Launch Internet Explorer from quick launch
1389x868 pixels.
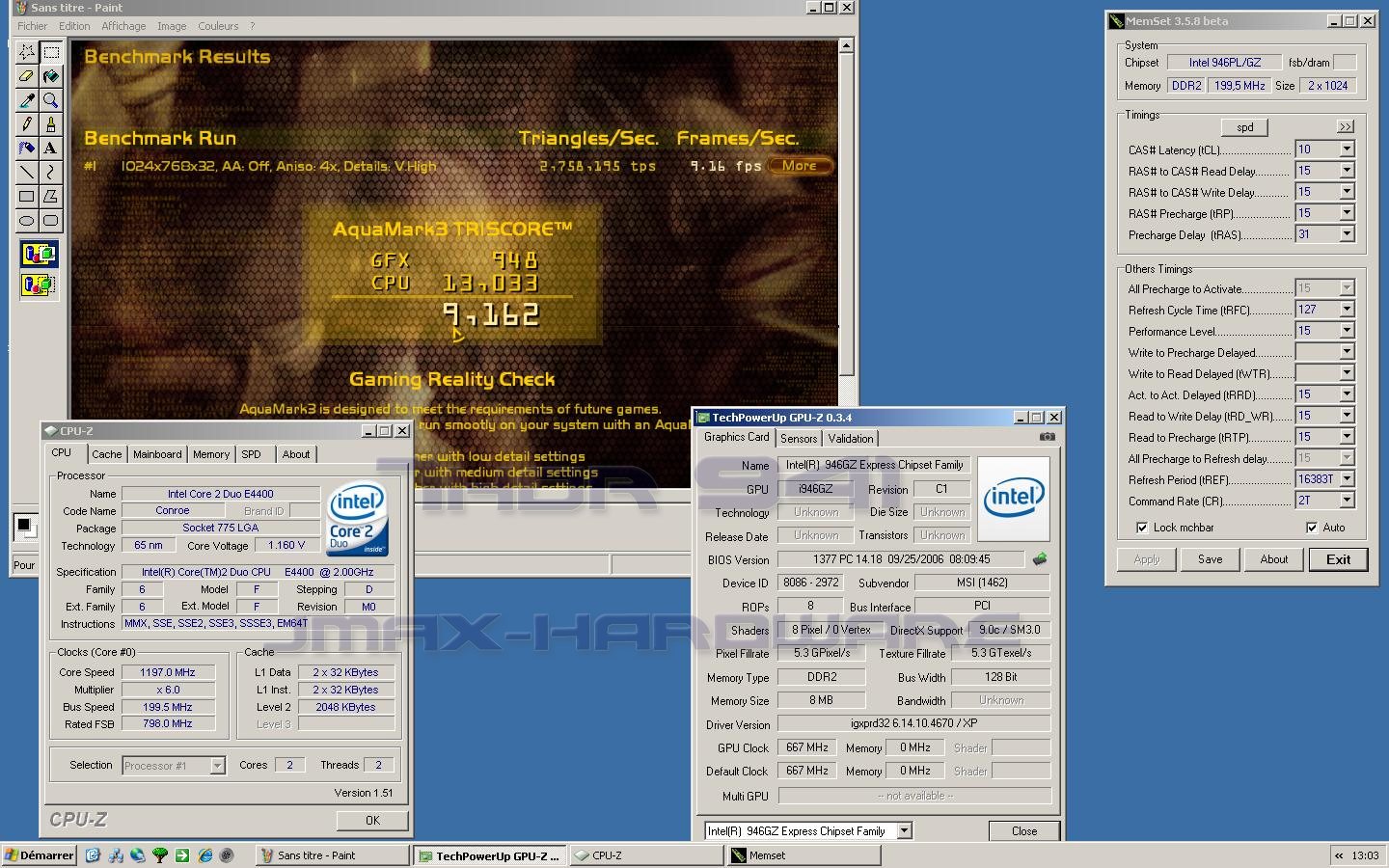(x=204, y=855)
